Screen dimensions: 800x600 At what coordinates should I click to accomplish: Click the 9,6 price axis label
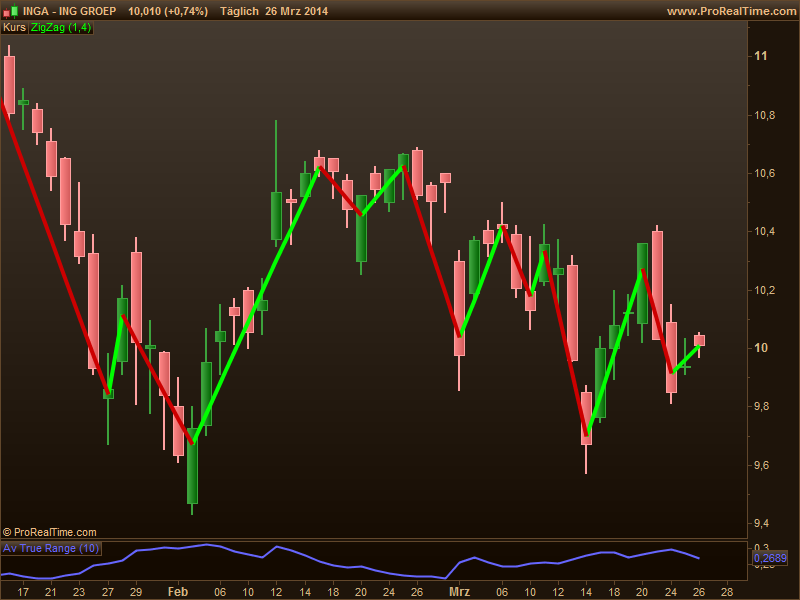764,465
